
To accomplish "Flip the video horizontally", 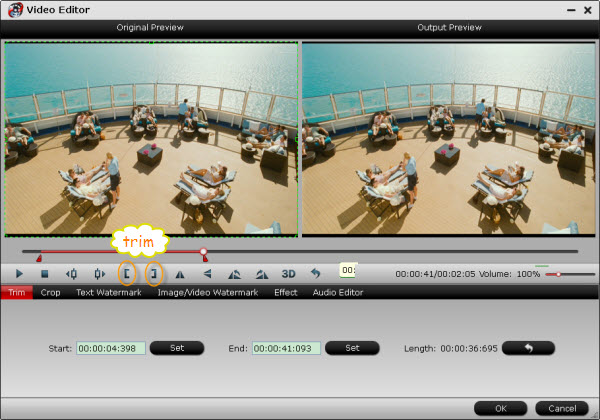I will pyautogui.click(x=180, y=274).
